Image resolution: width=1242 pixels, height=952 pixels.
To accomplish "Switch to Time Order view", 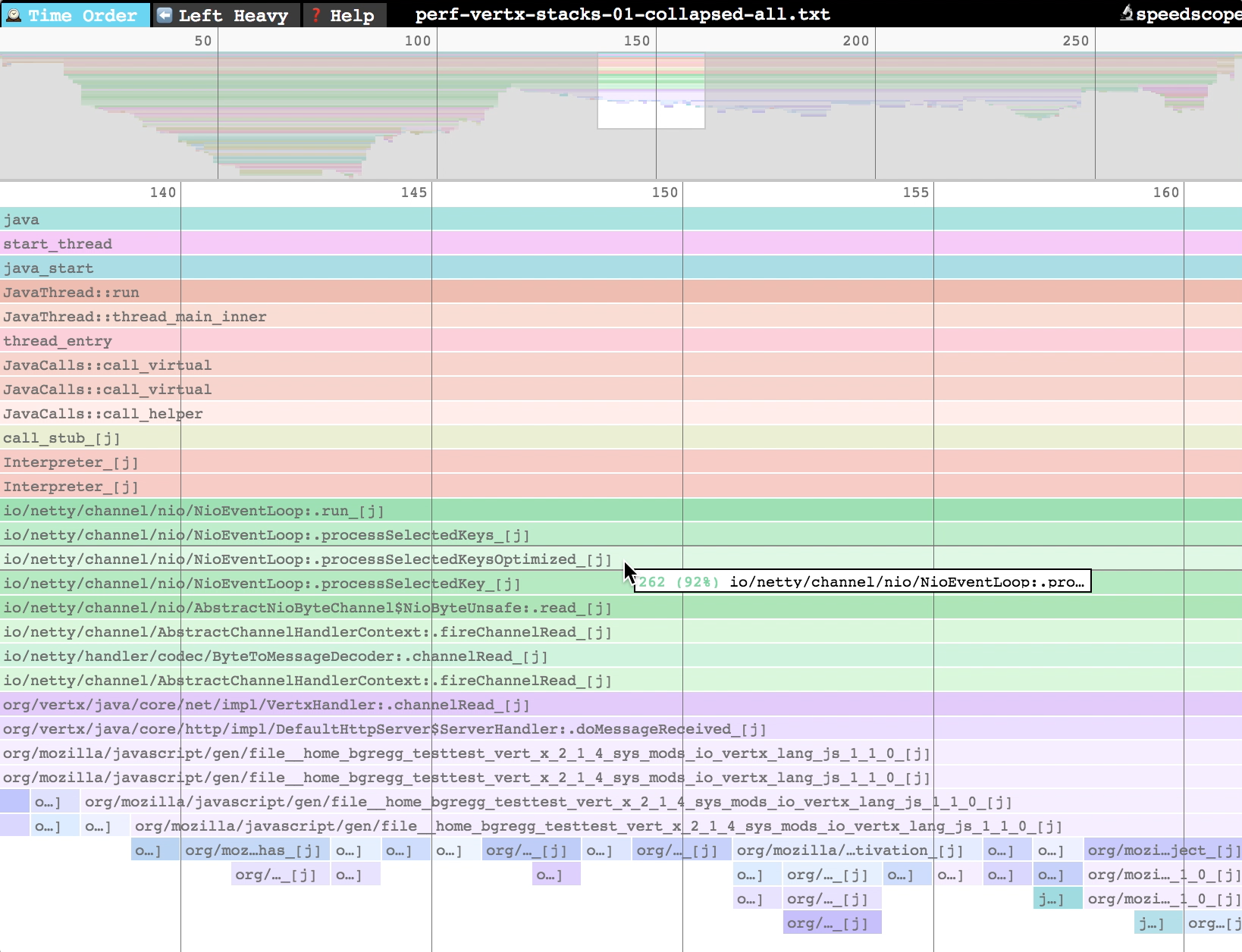I will pos(75,15).
